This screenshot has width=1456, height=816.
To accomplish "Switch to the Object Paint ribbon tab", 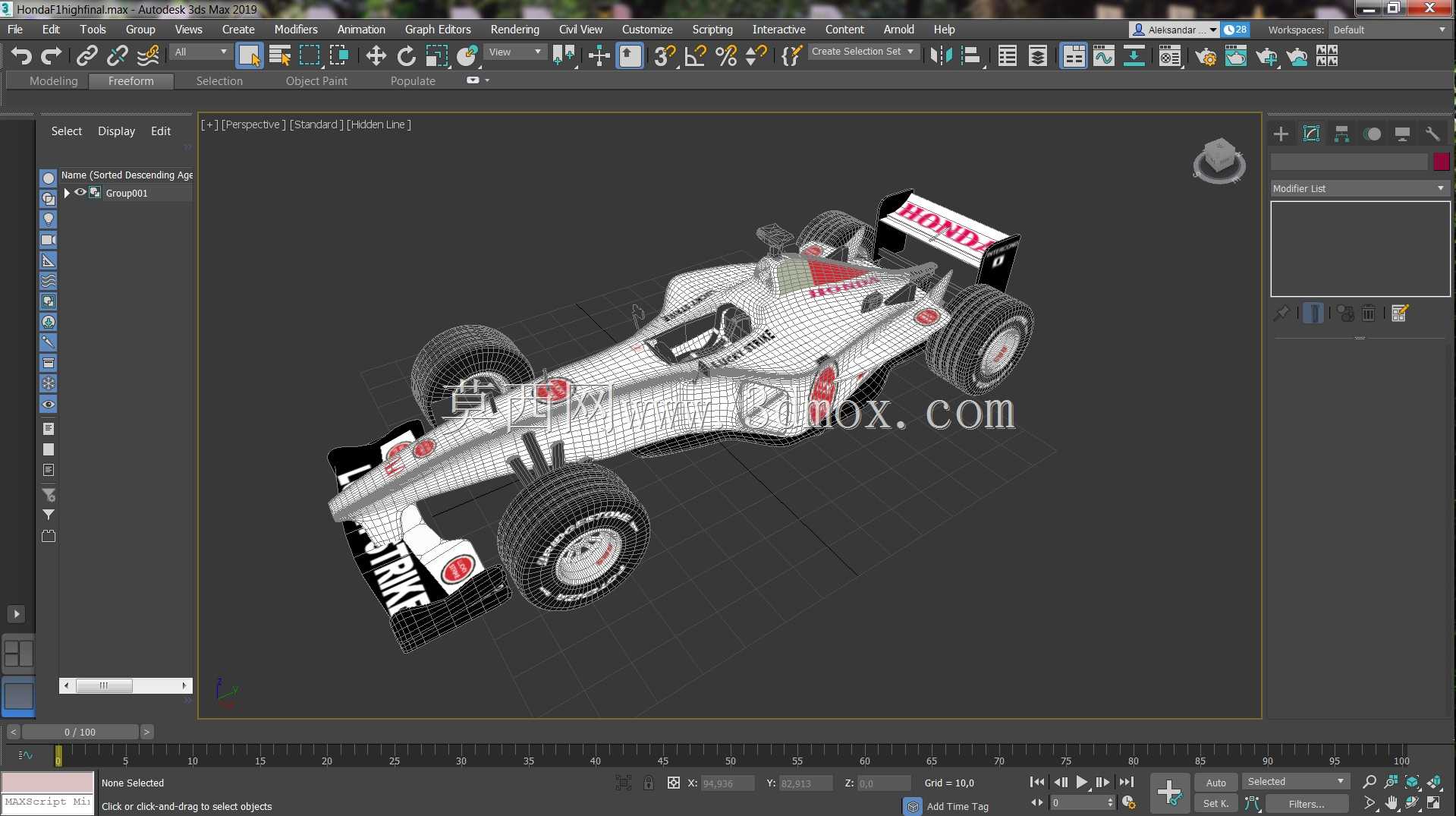I will pos(316,80).
